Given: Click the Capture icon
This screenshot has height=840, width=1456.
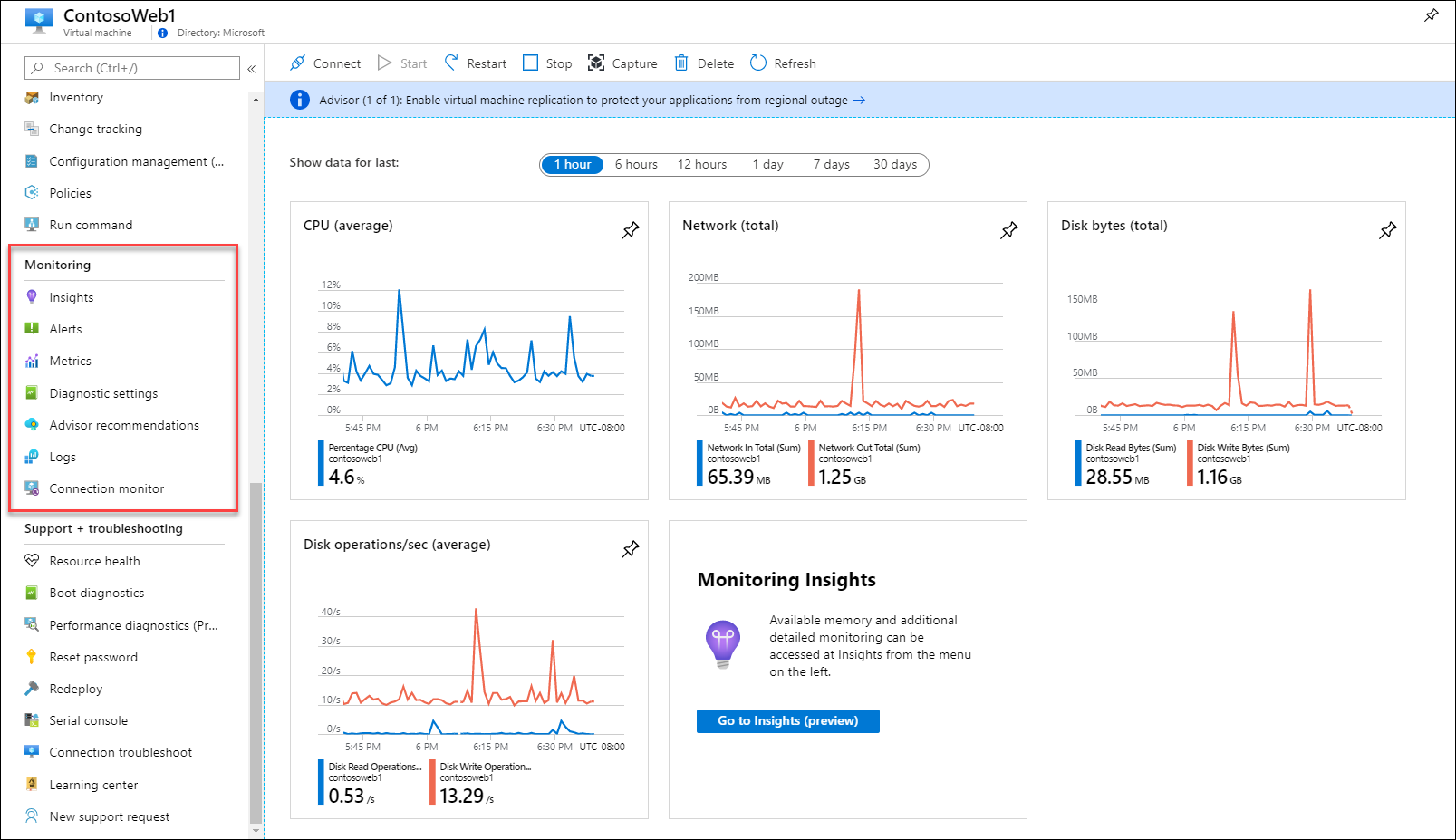Looking at the screenshot, I should (x=596, y=63).
